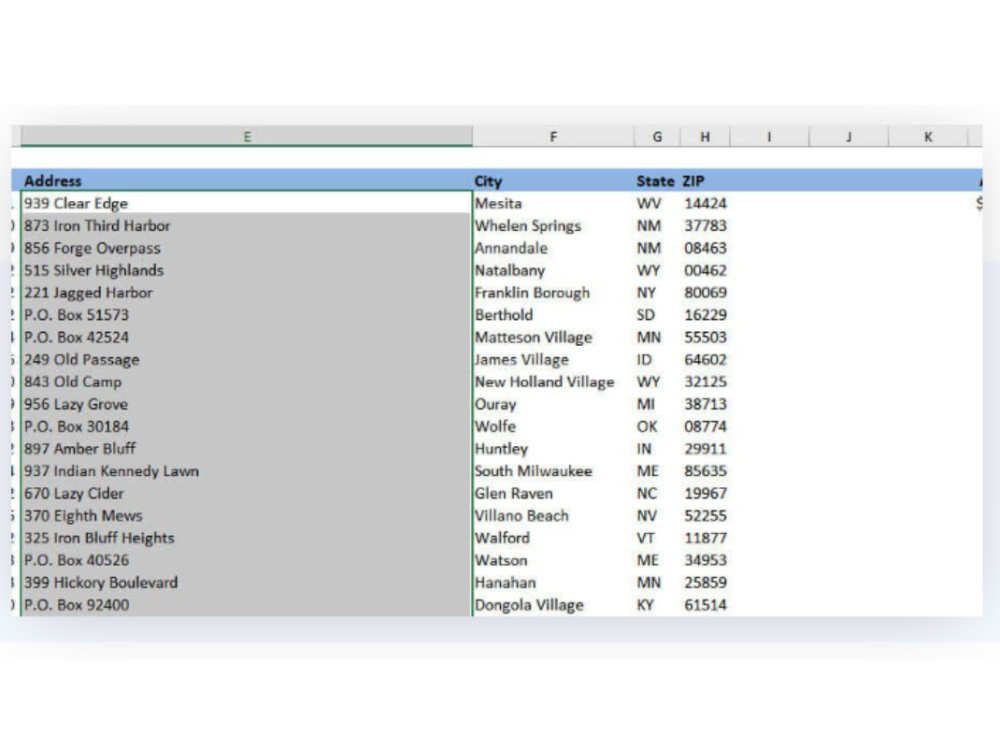1000x750 pixels.
Task: Select column I header
Action: (769, 136)
